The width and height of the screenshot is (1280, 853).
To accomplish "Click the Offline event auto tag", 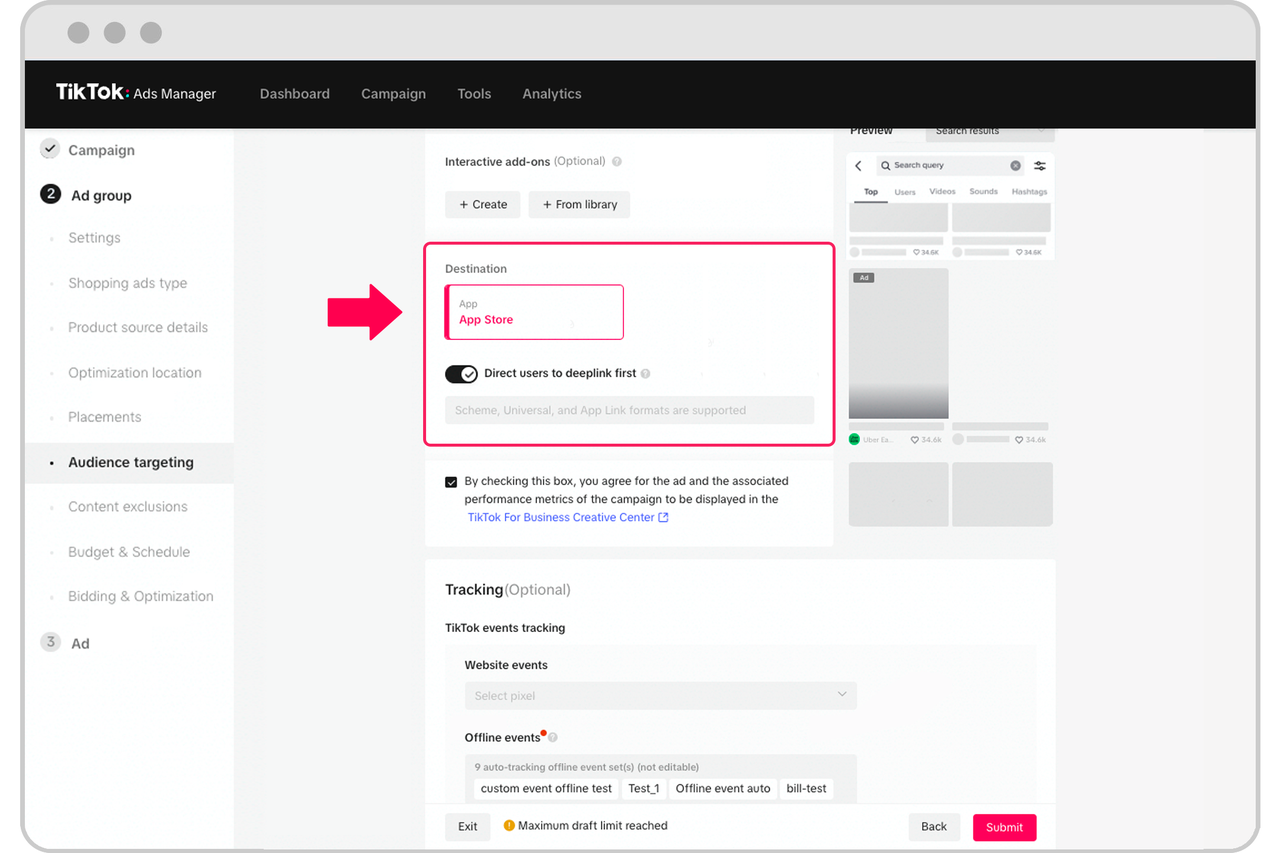I will pyautogui.click(x=723, y=789).
